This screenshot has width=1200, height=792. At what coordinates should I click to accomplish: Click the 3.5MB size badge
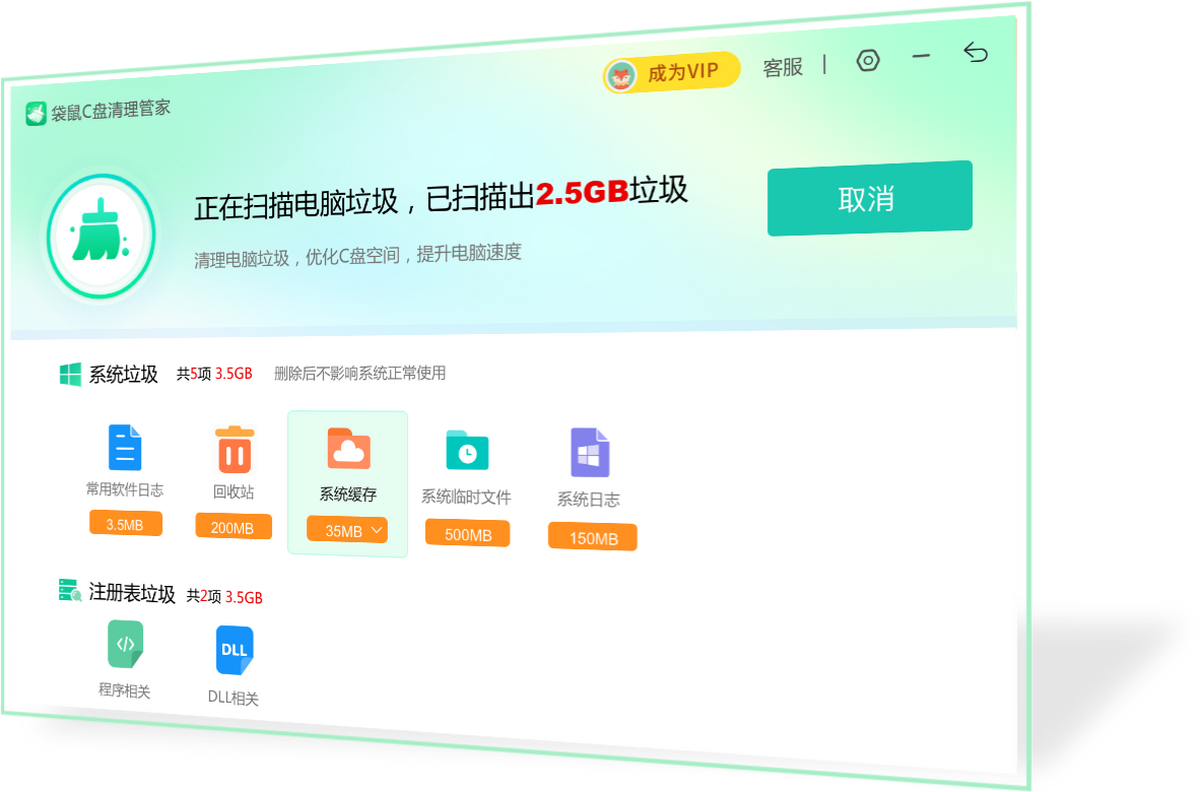point(125,524)
